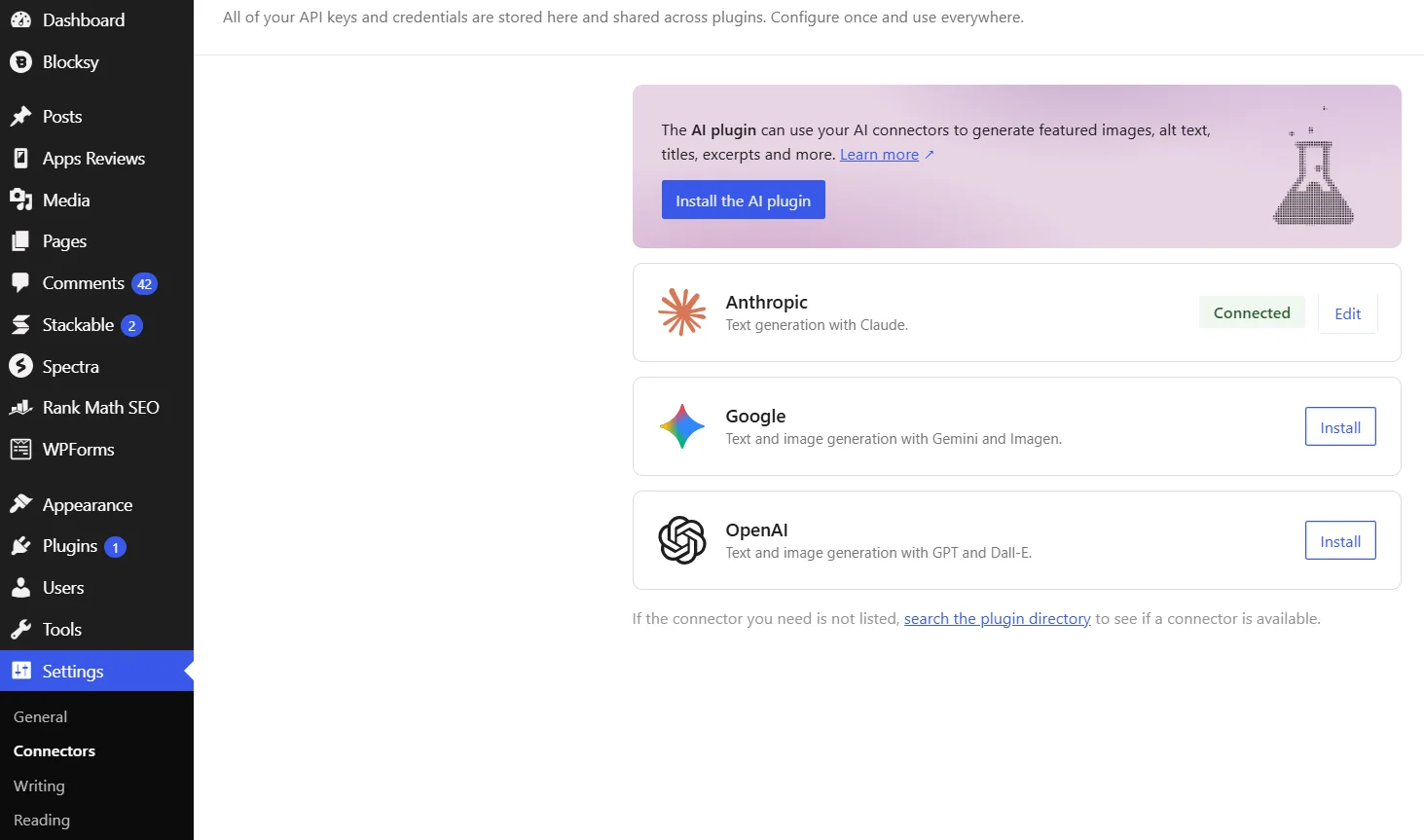
Task: Open Comments menu with 42 badge
Action: tap(96, 283)
